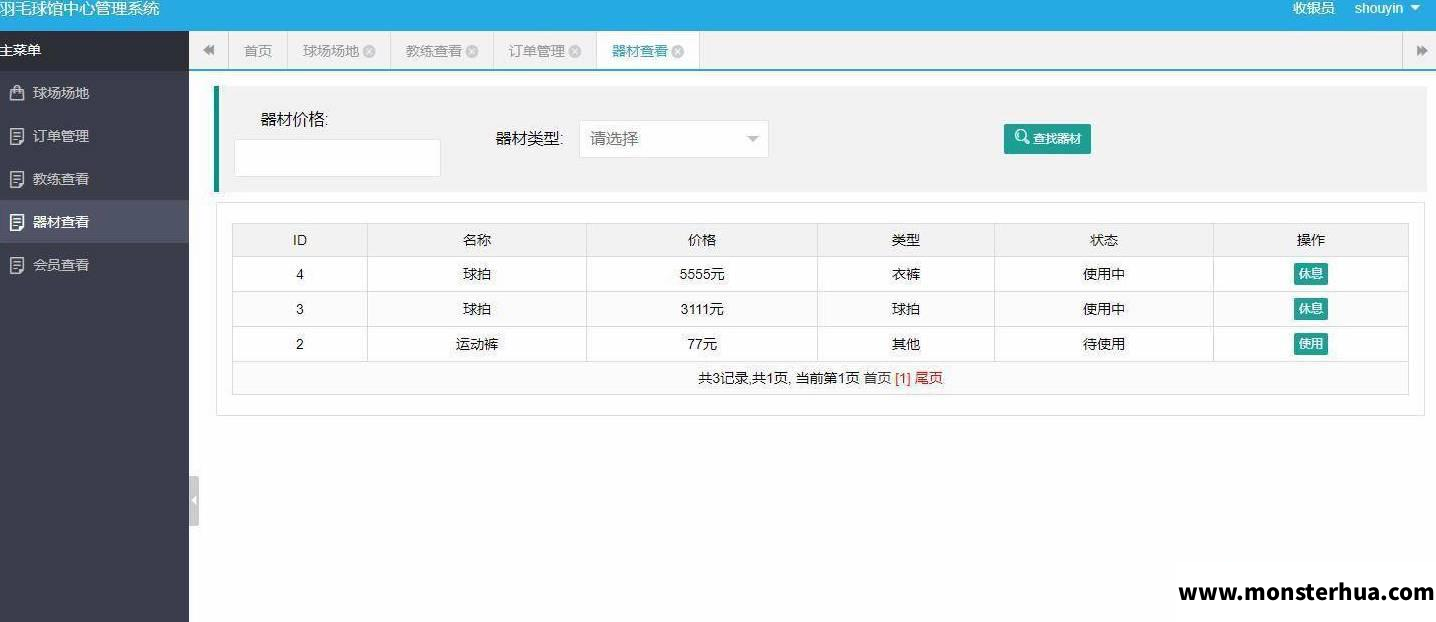Click the 价格 column header
The image size is (1436, 622).
[x=702, y=240]
